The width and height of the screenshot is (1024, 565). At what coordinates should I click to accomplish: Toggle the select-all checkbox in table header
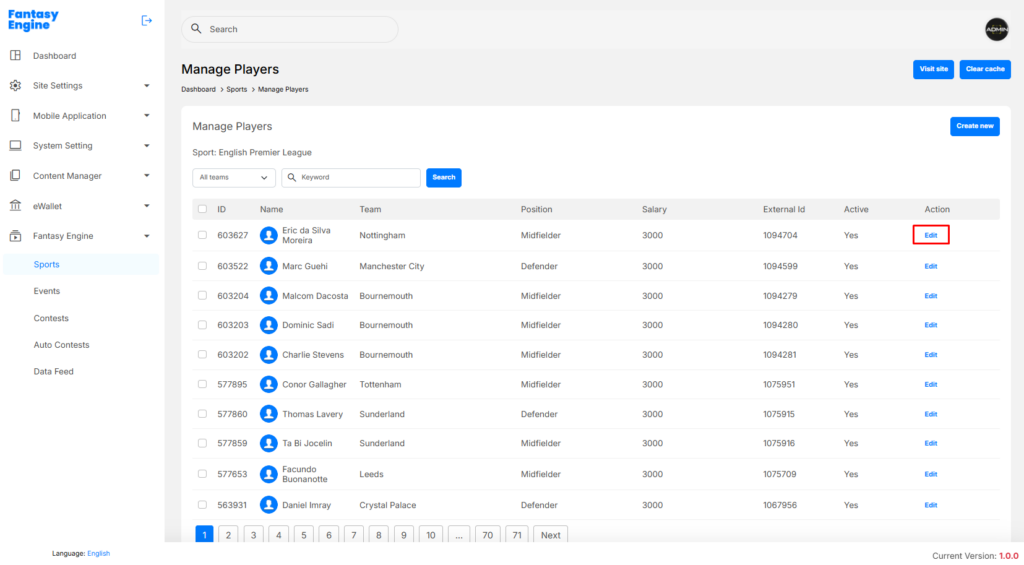[202, 209]
